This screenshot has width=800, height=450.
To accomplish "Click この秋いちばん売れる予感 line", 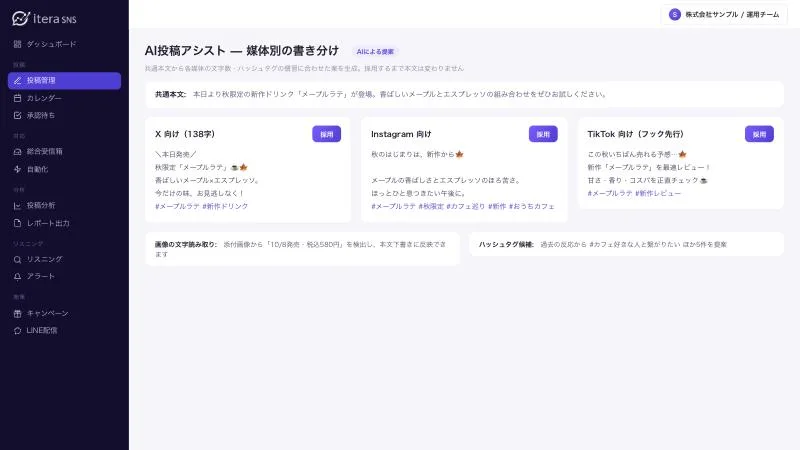I will tap(637, 154).
